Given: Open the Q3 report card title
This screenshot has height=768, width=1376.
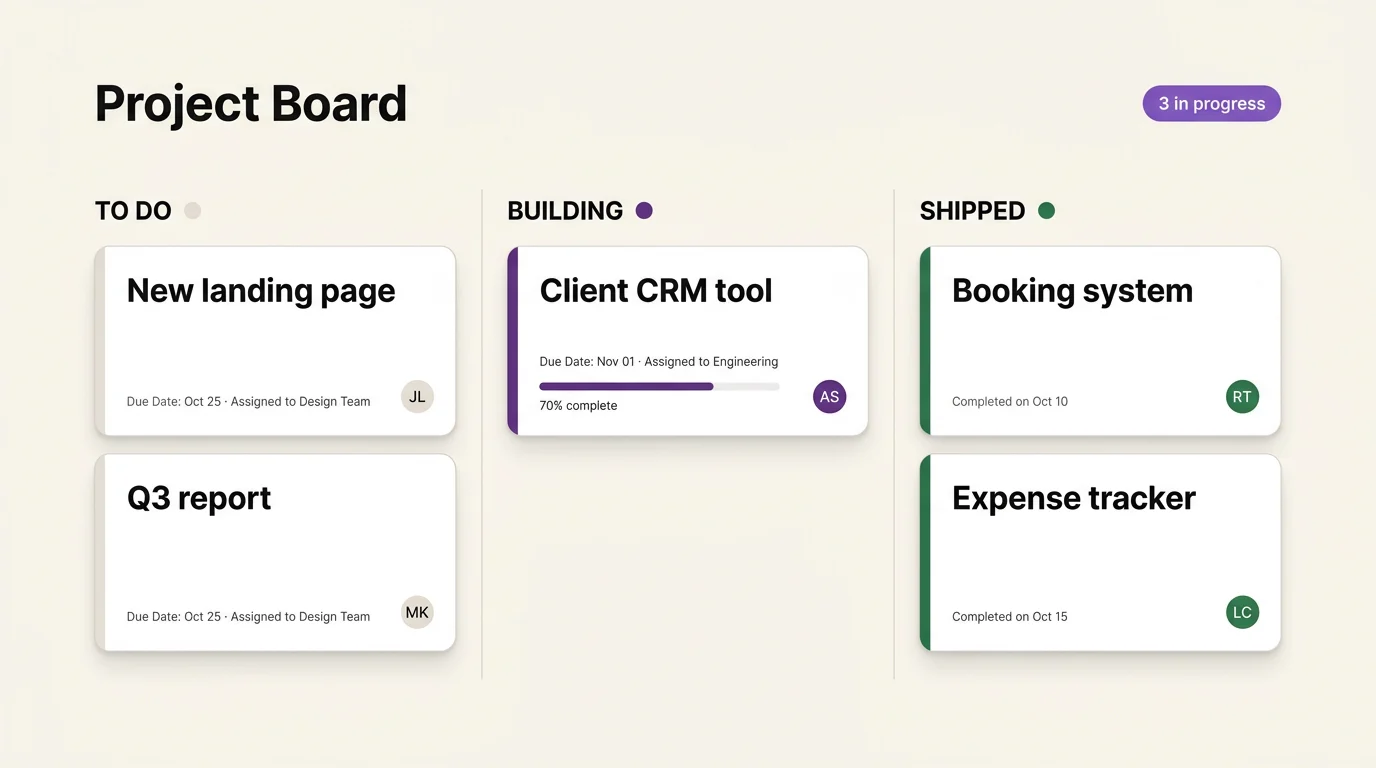Looking at the screenshot, I should coord(199,498).
